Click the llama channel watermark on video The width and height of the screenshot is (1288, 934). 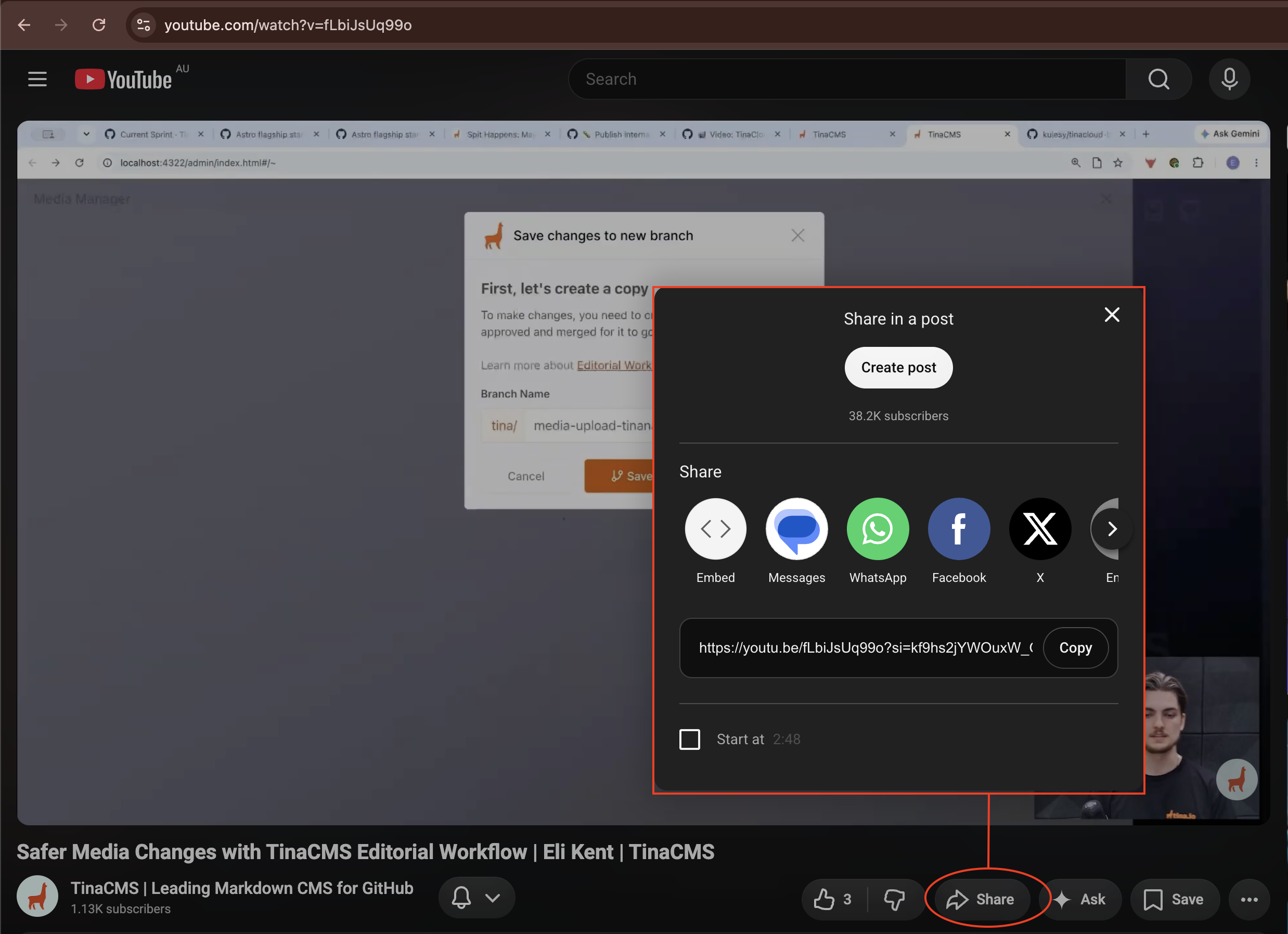click(1237, 780)
